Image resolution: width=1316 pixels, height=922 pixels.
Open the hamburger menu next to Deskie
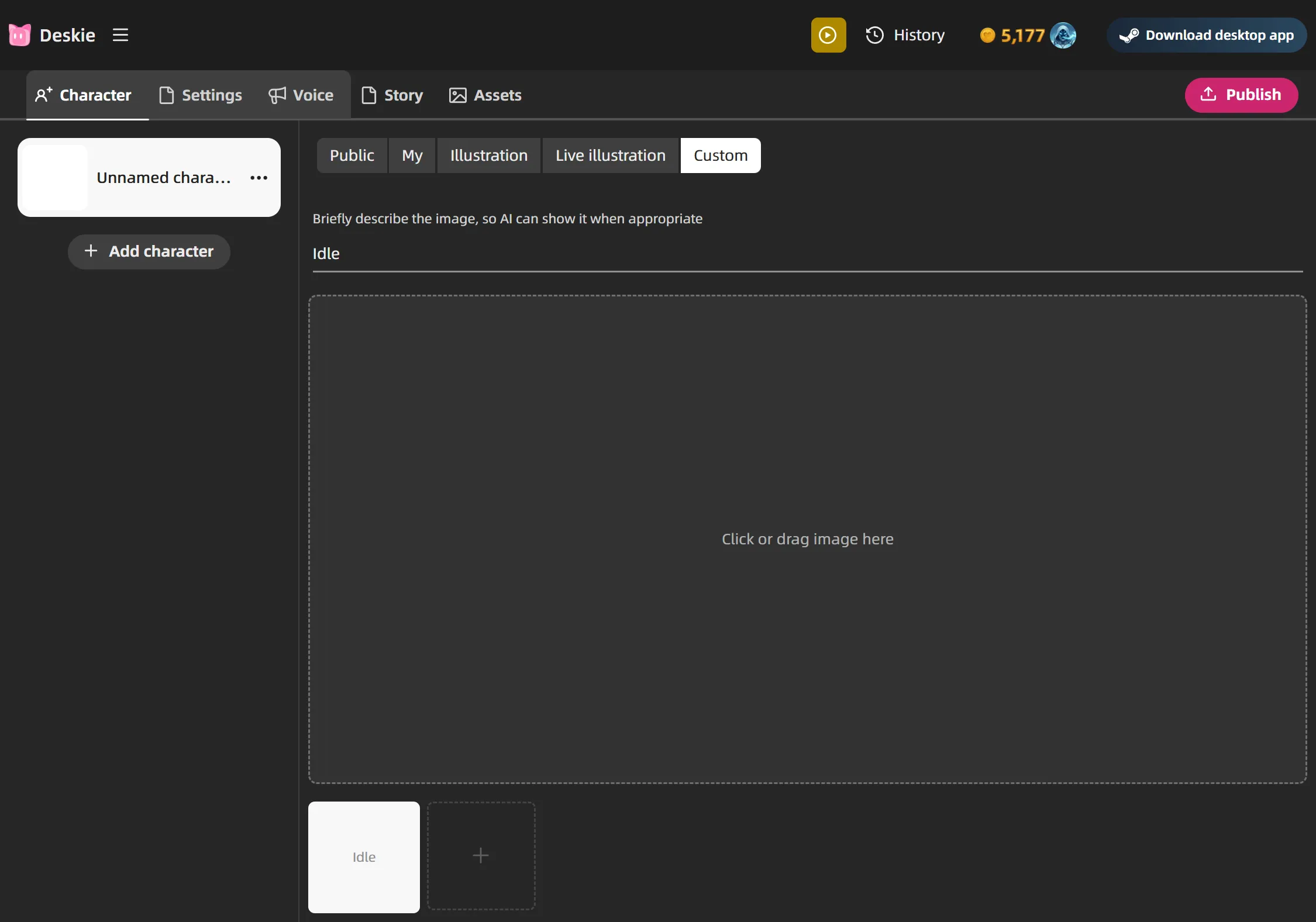pyautogui.click(x=120, y=35)
